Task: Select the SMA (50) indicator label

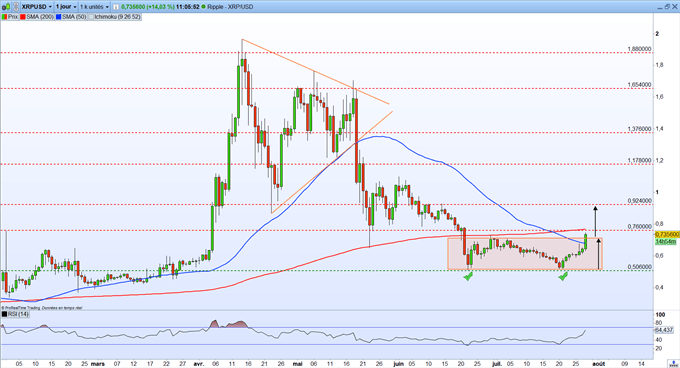Action: [74, 17]
